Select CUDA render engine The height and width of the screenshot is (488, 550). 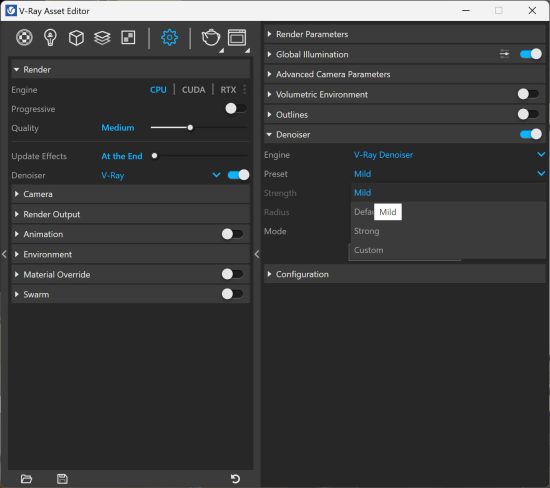193,90
